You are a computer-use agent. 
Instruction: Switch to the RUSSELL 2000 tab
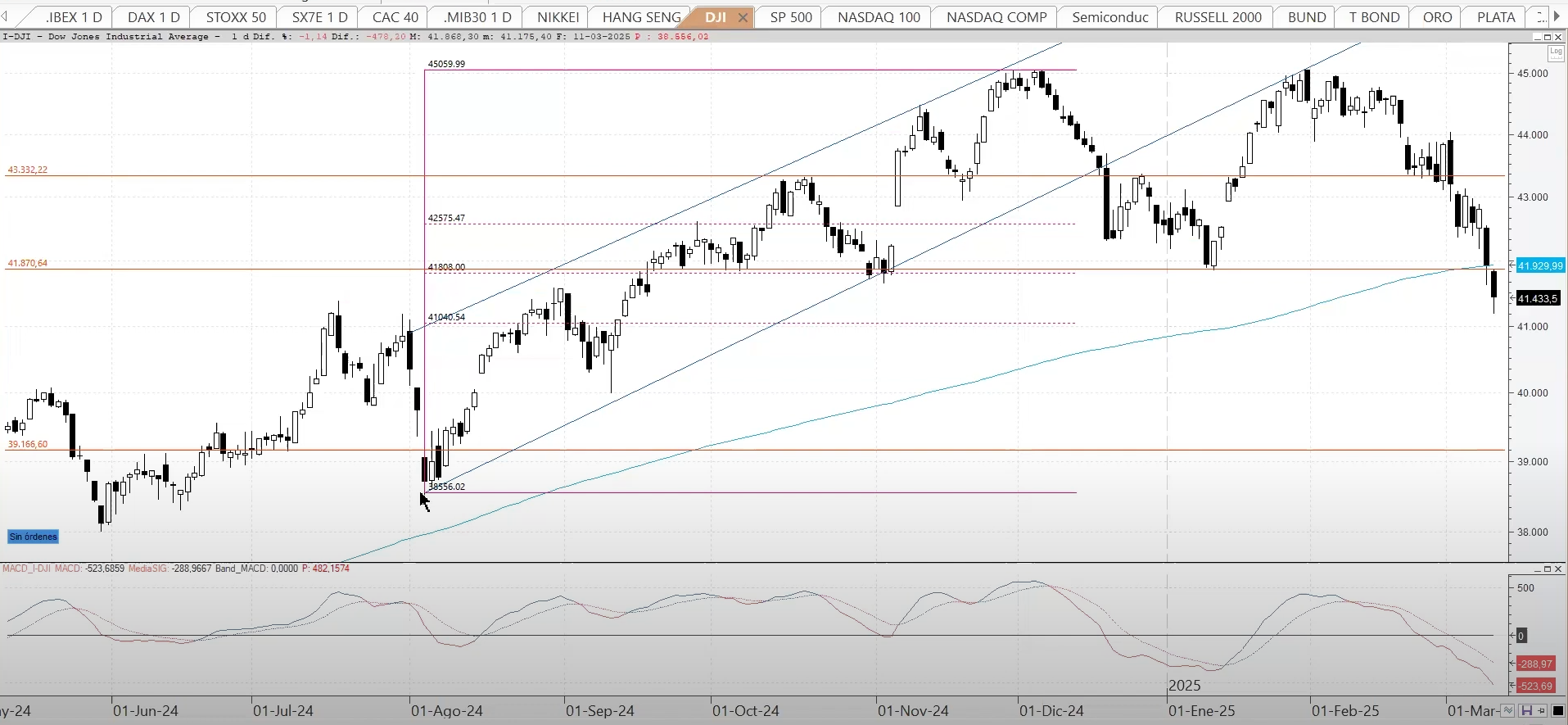coord(1218,17)
